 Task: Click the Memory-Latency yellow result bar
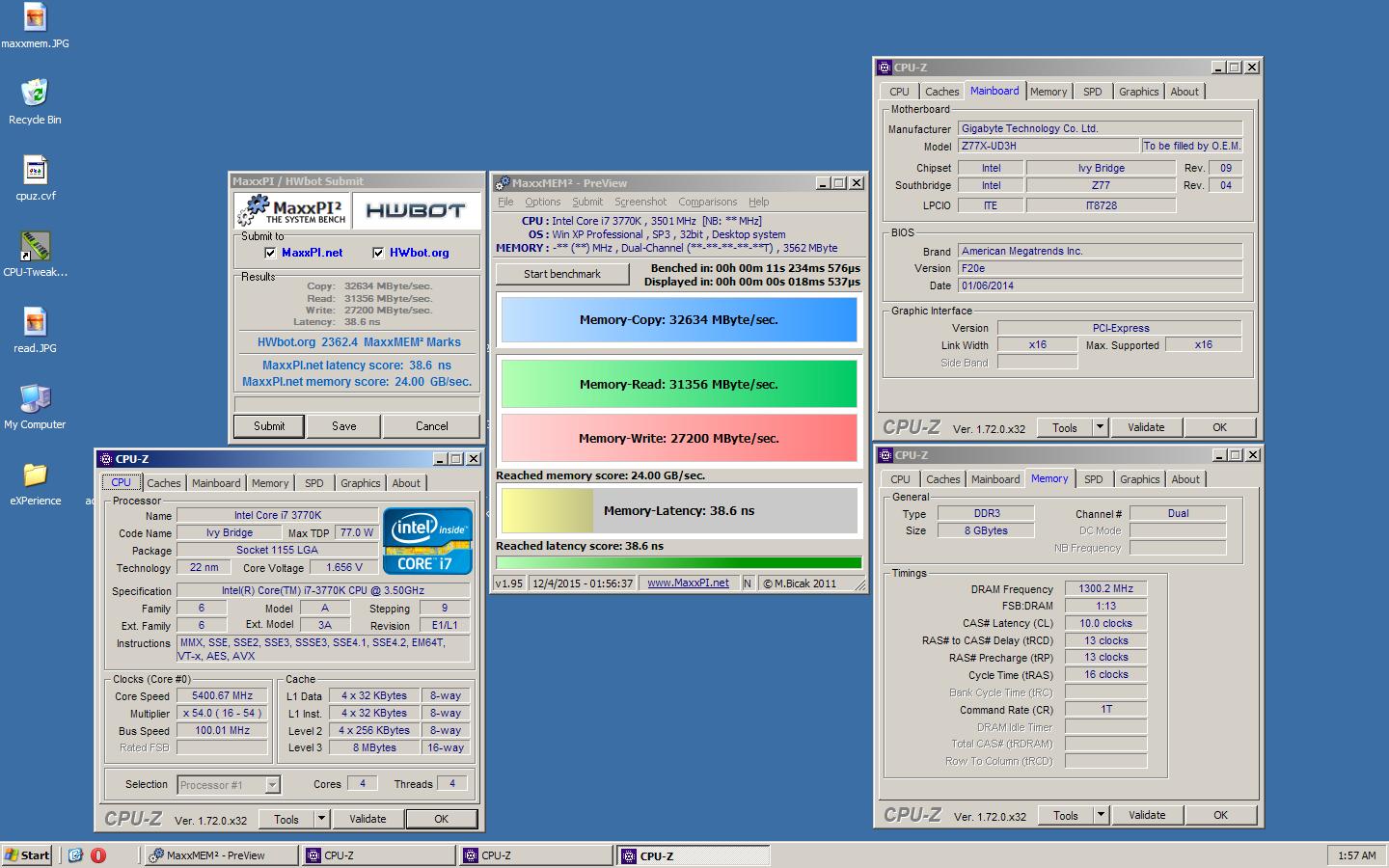coord(678,510)
